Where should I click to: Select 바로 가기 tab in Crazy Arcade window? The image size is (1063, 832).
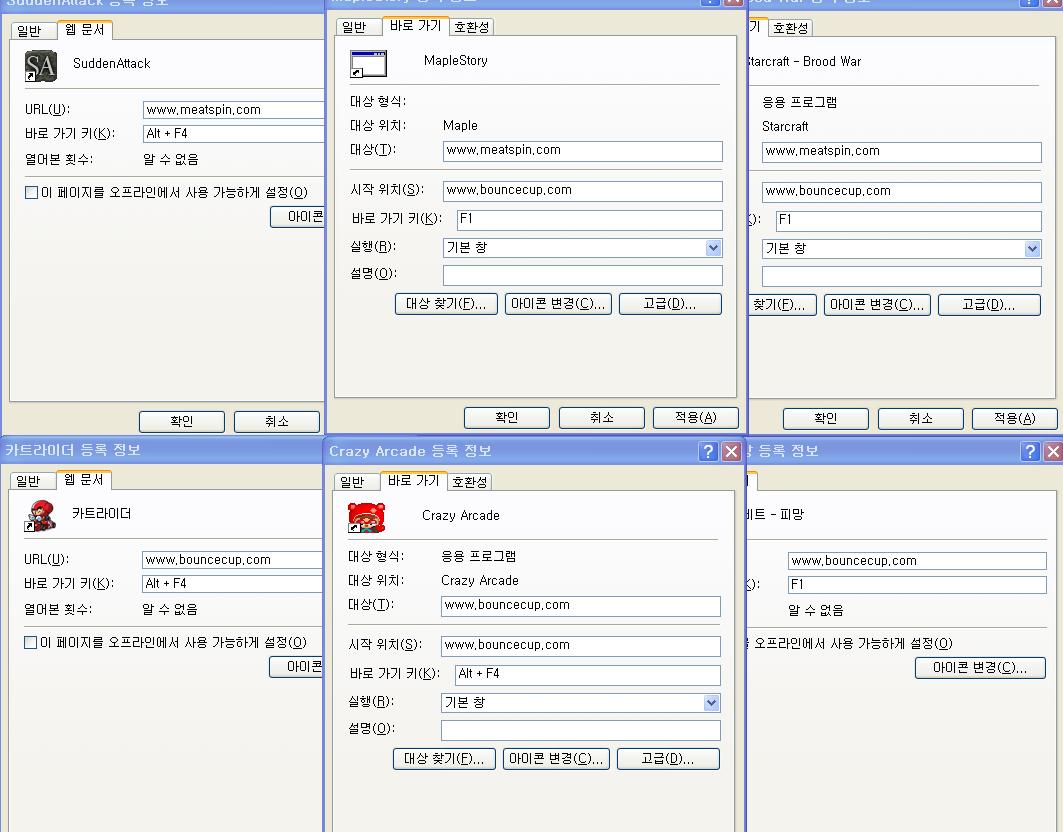pyautogui.click(x=414, y=481)
